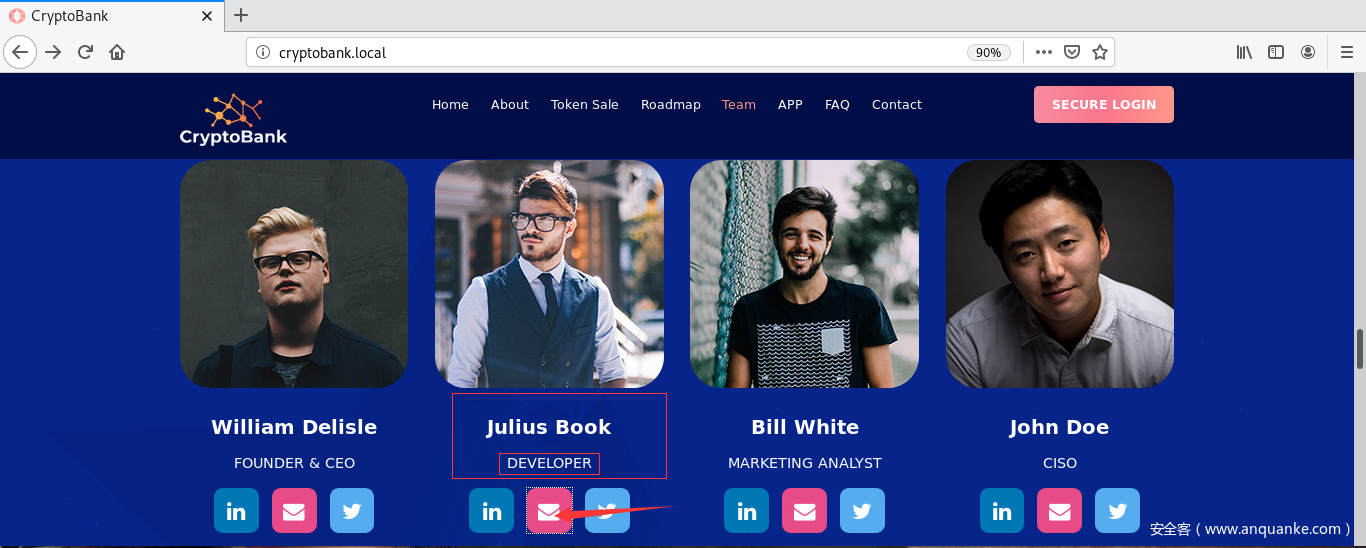1366x548 pixels.
Task: Open Bill White's Twitter icon
Action: pos(862,511)
